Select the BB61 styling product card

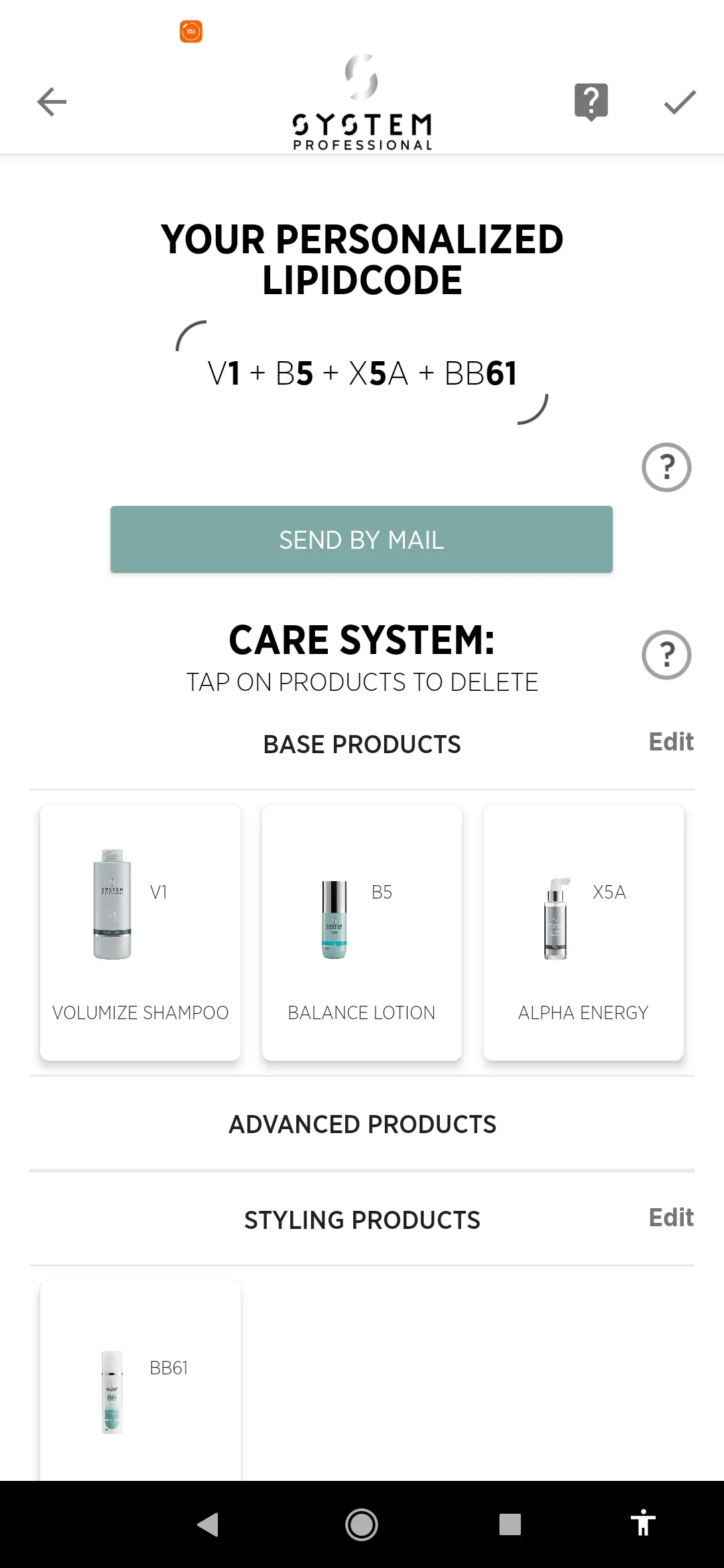coord(140,1380)
